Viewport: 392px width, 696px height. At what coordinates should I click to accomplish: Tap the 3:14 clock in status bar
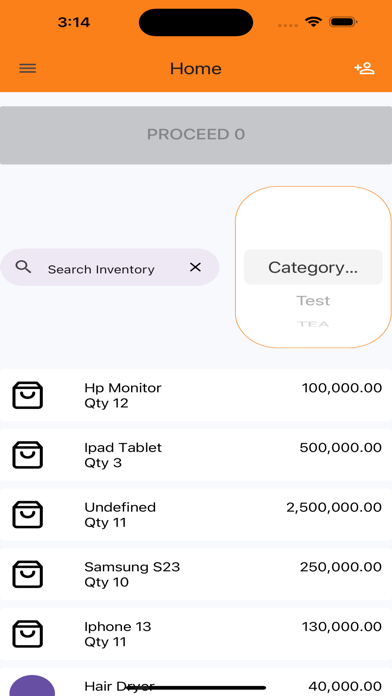pyautogui.click(x=74, y=22)
